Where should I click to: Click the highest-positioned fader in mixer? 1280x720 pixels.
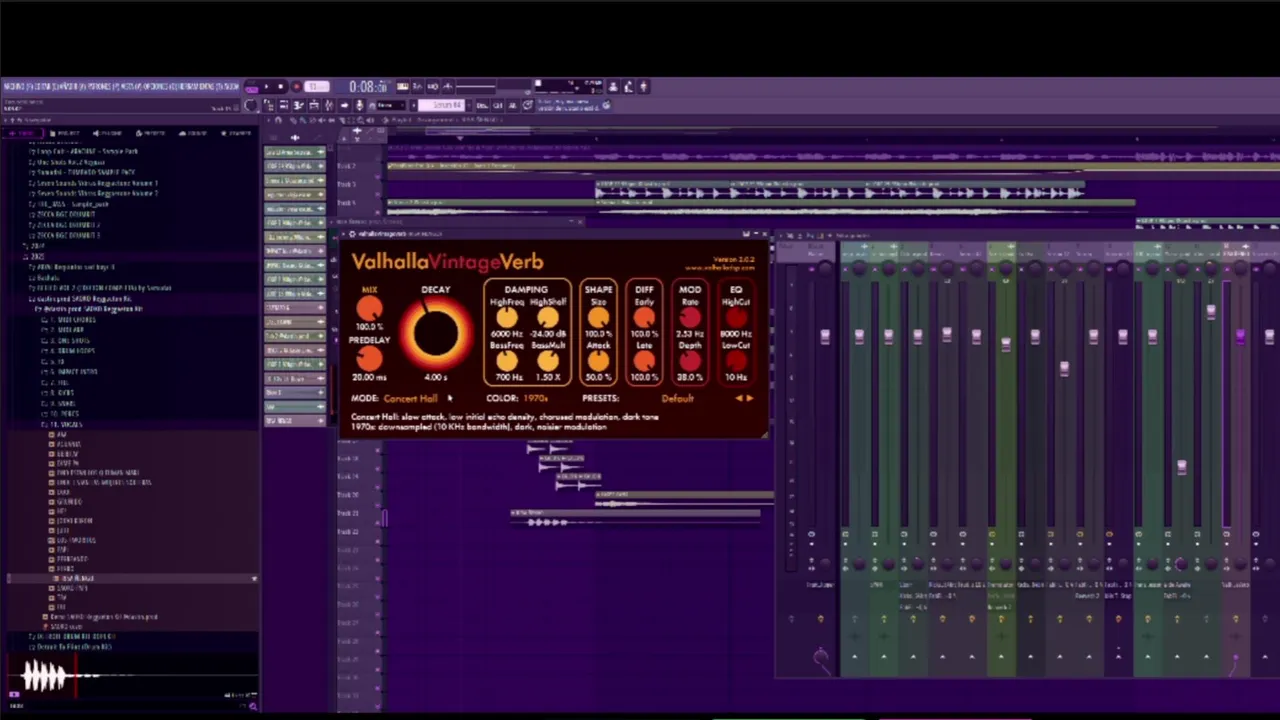tap(1211, 311)
